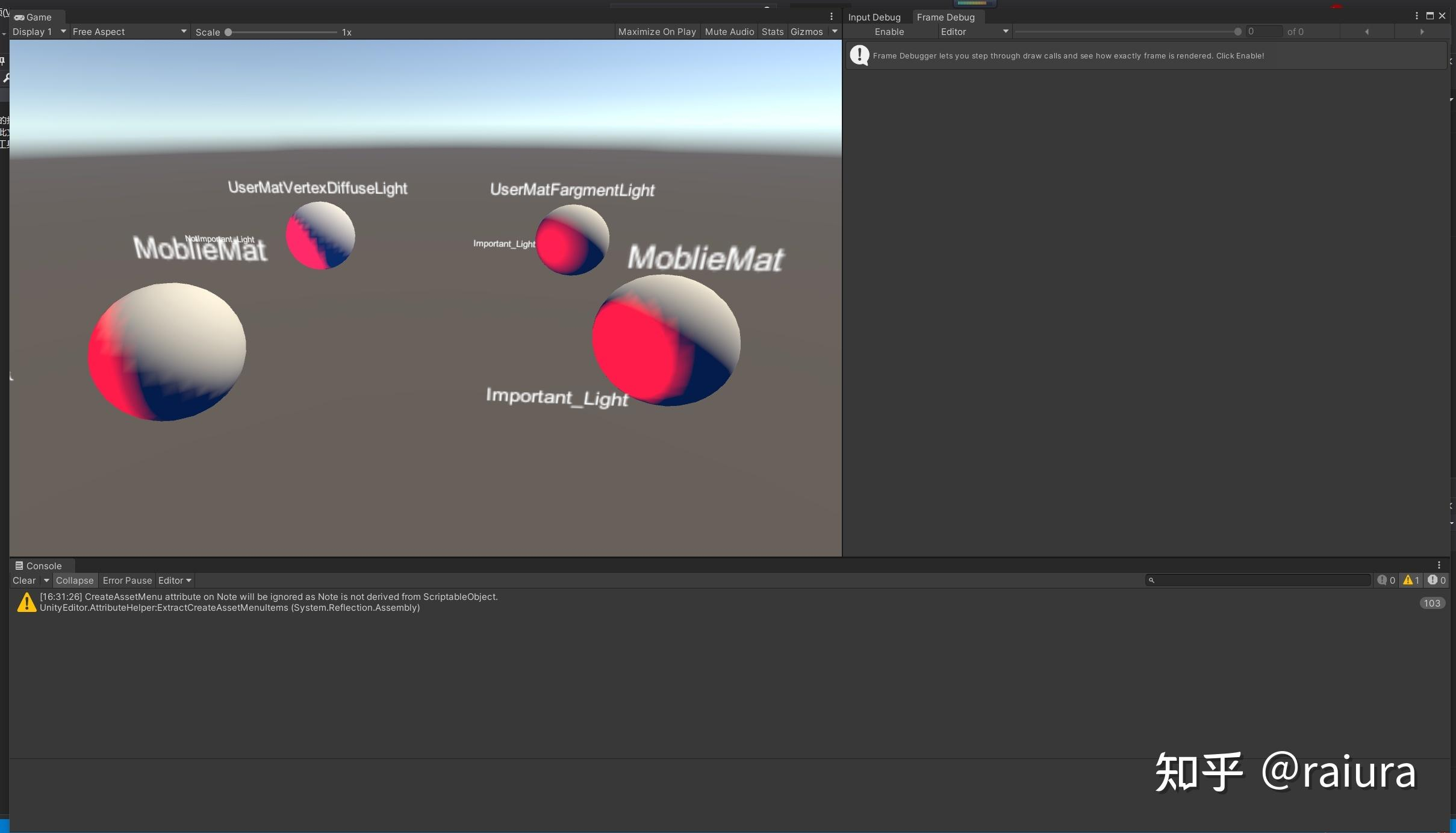Toggle Mute Audio in Game view

click(x=729, y=32)
